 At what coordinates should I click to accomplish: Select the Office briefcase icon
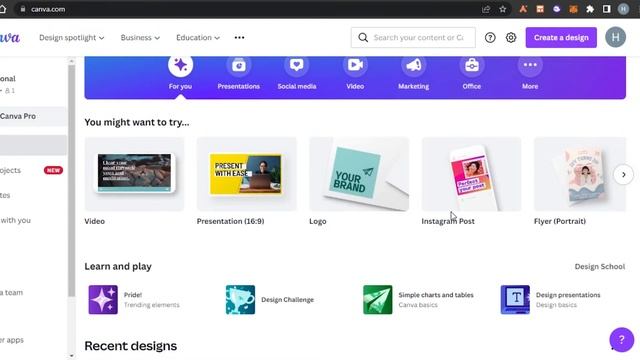pos(472,65)
